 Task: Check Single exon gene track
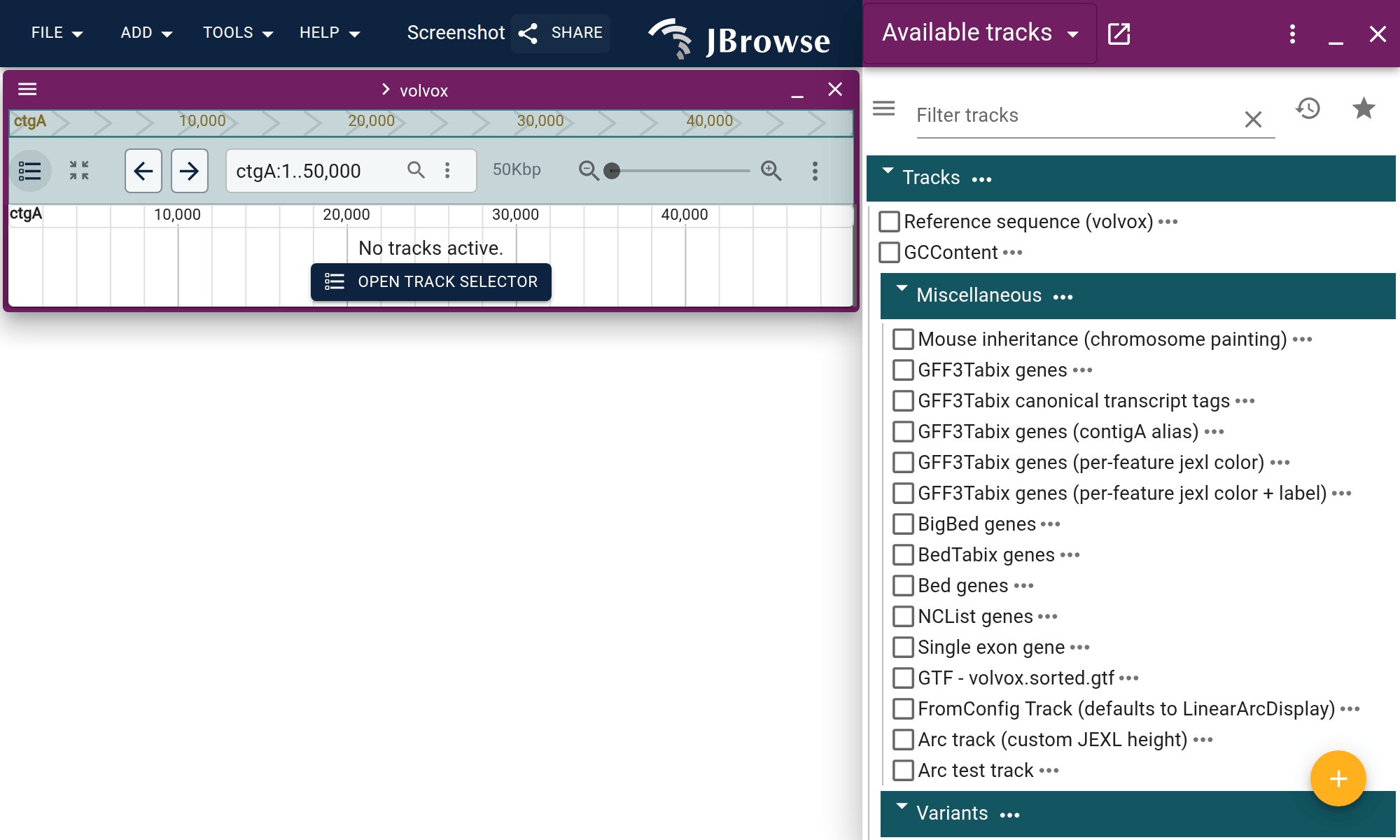pos(903,647)
